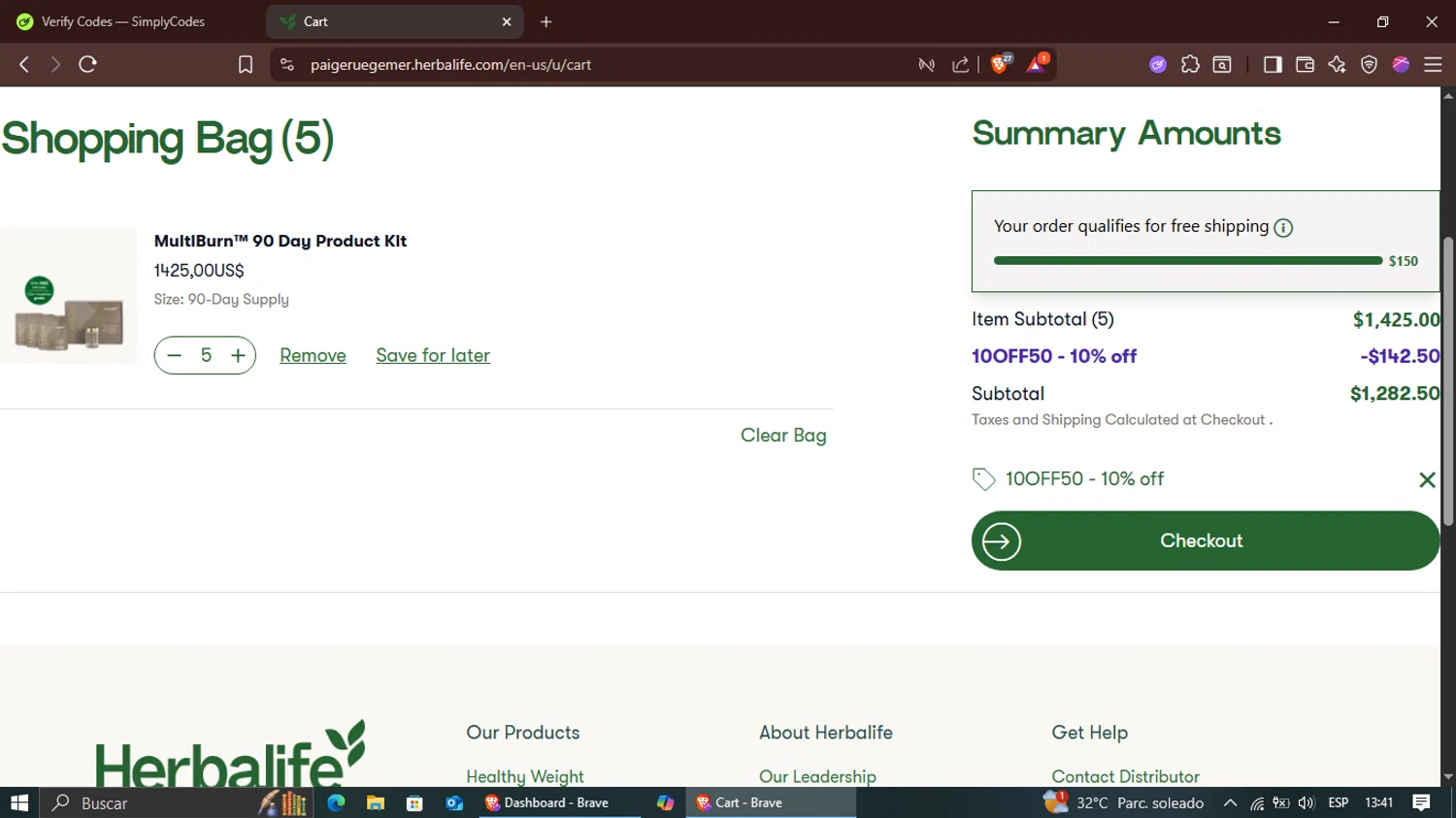Switch to Dashboard - Brave taskbar window
This screenshot has height=818, width=1456.
click(x=559, y=802)
